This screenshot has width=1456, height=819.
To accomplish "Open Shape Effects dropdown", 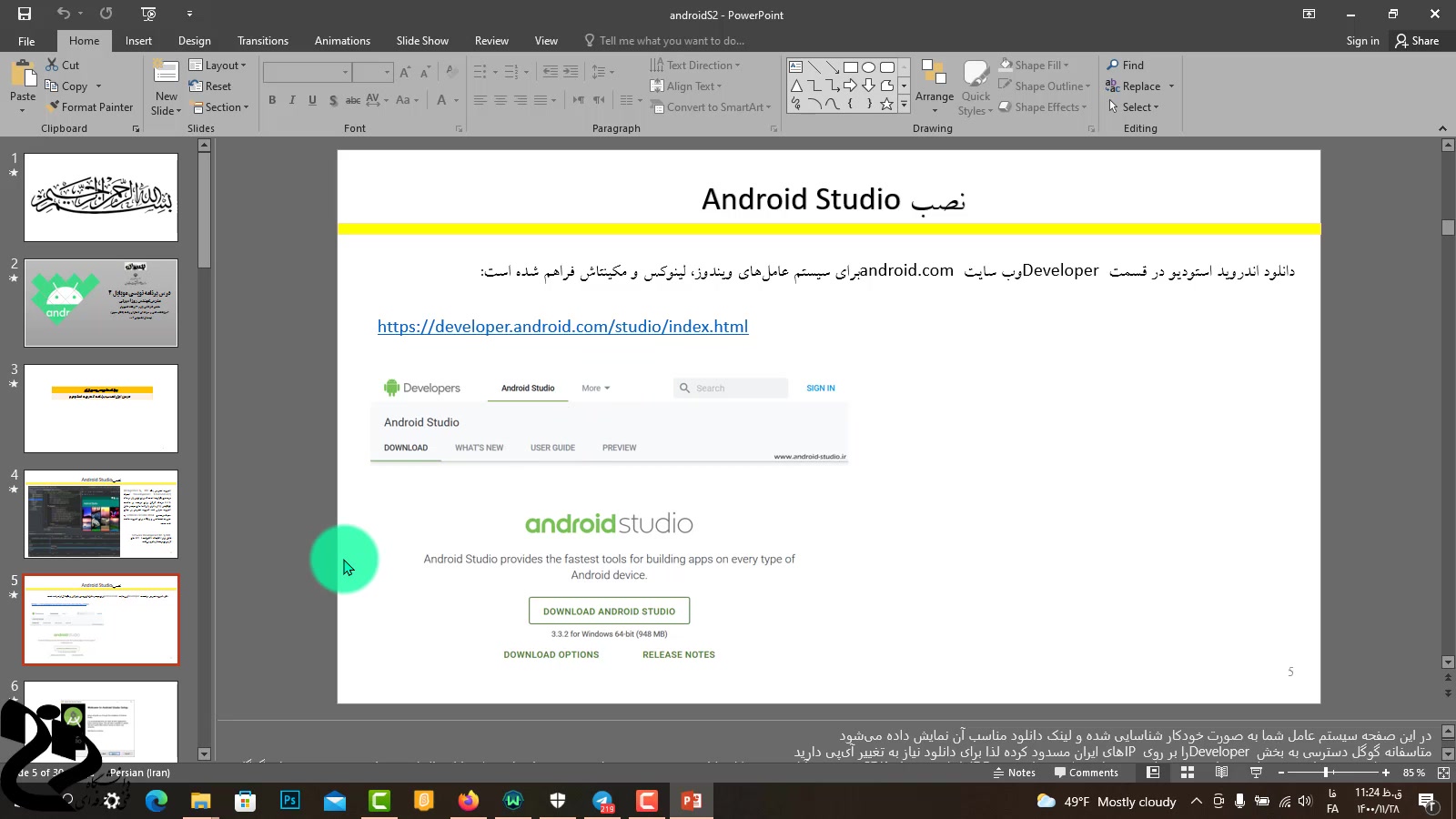I will point(1043,107).
